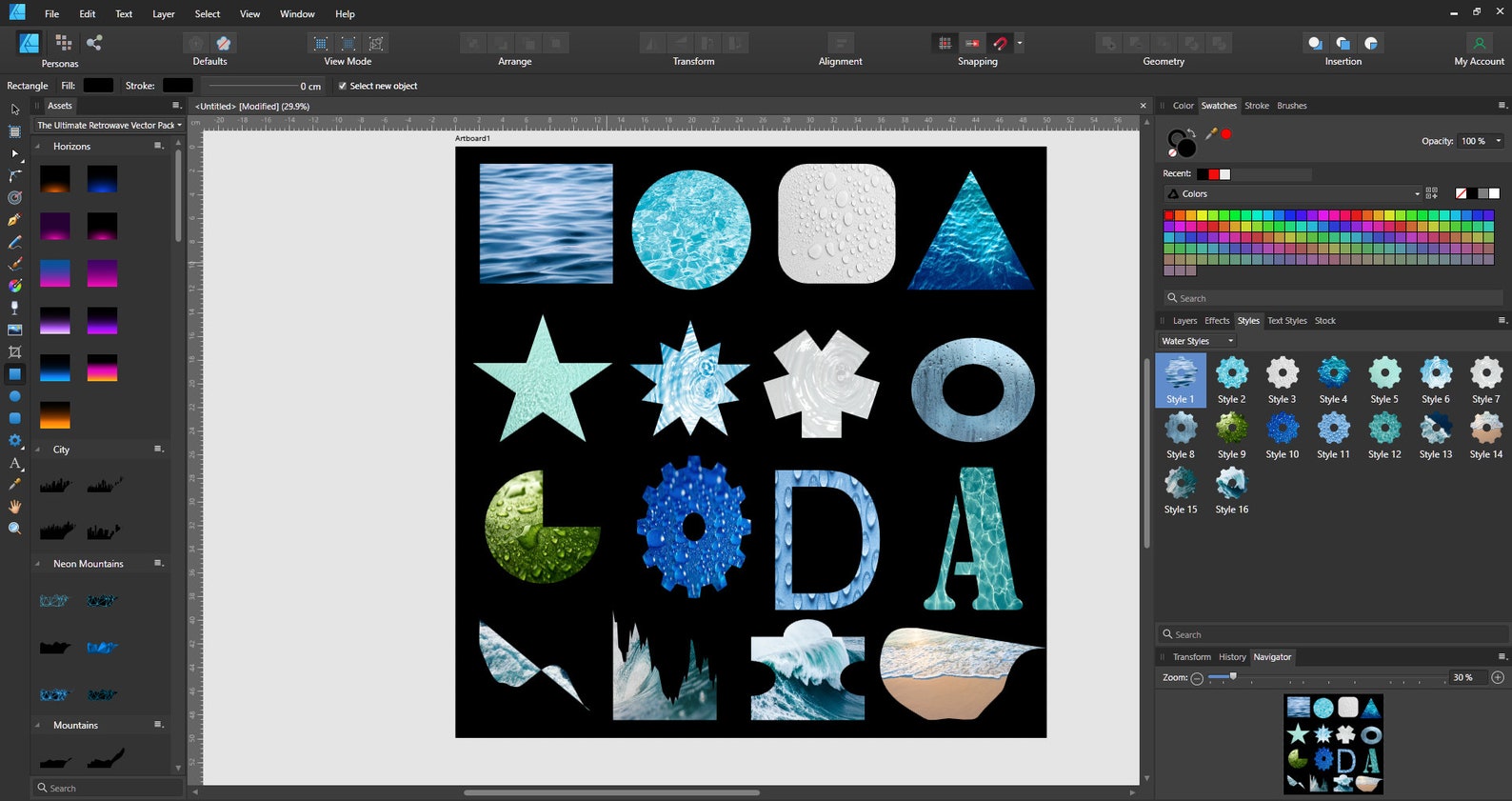Select the Move tool arrow
Image resolution: width=1512 pixels, height=801 pixels.
click(x=14, y=110)
